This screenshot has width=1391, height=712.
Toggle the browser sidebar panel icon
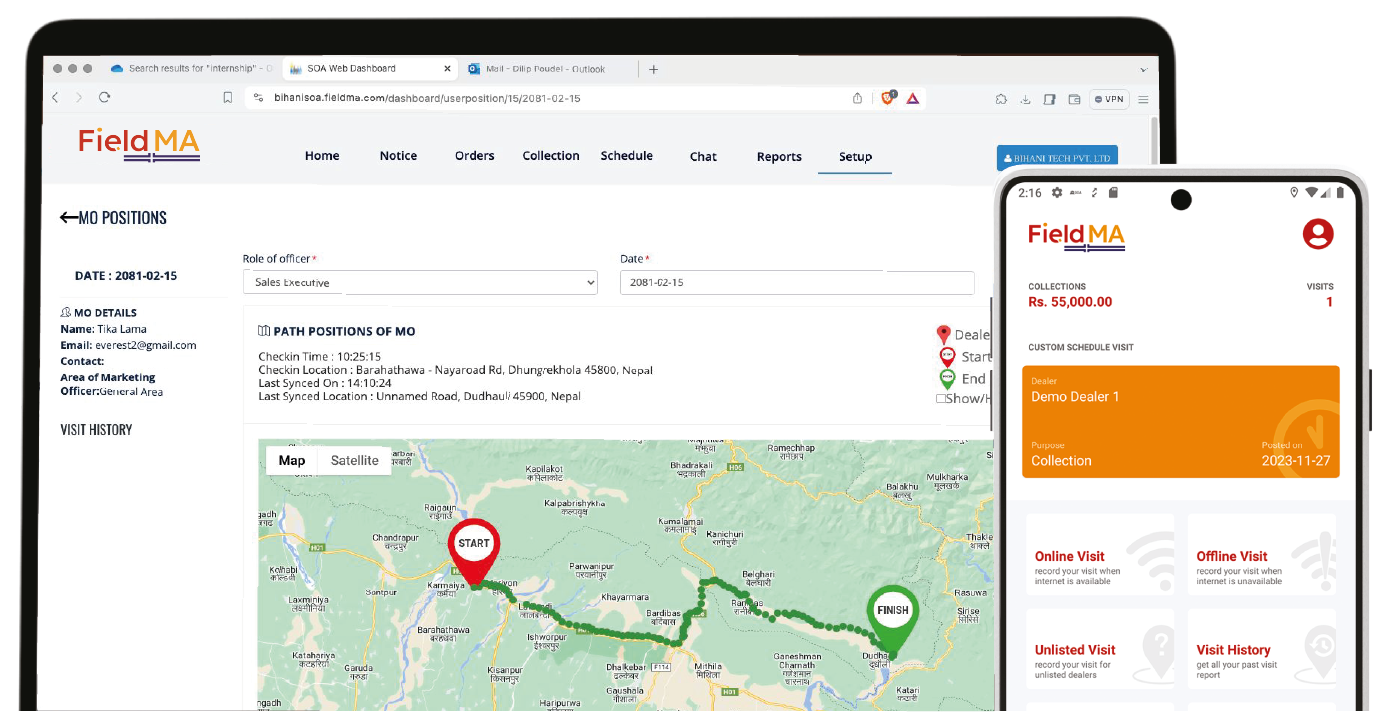[x=1049, y=99]
